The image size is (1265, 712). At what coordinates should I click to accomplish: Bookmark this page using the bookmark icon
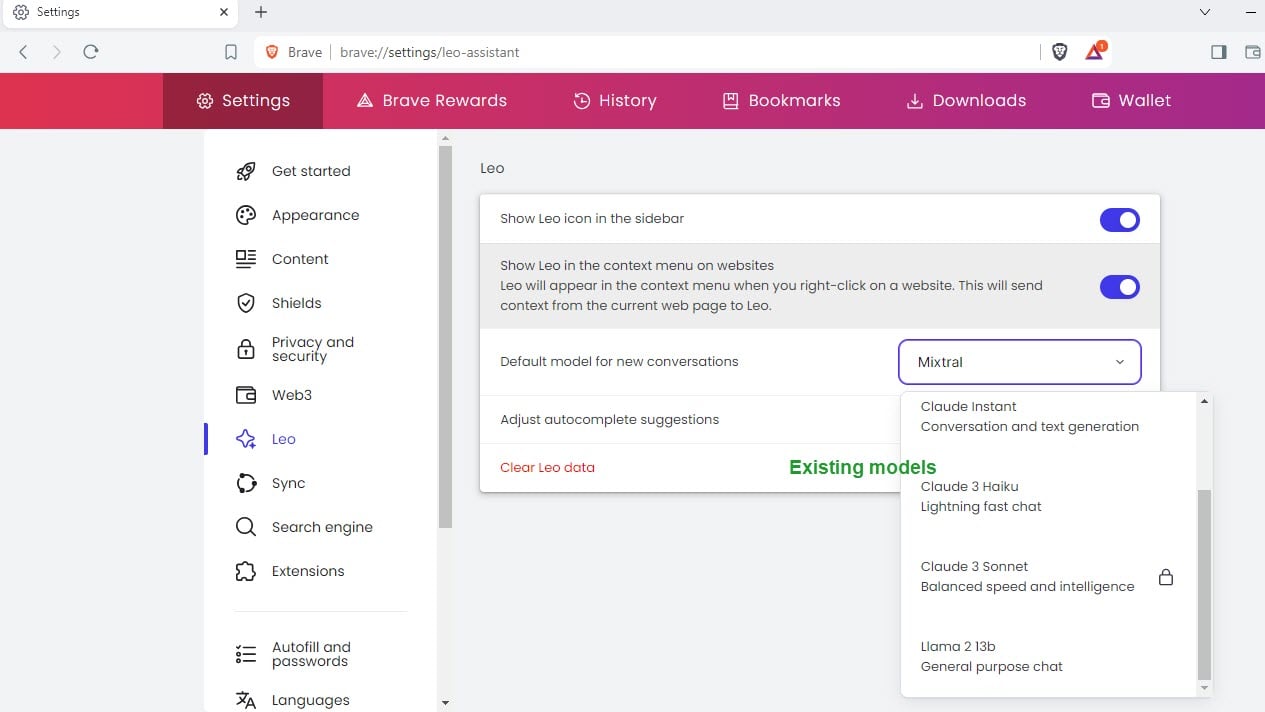[x=231, y=52]
